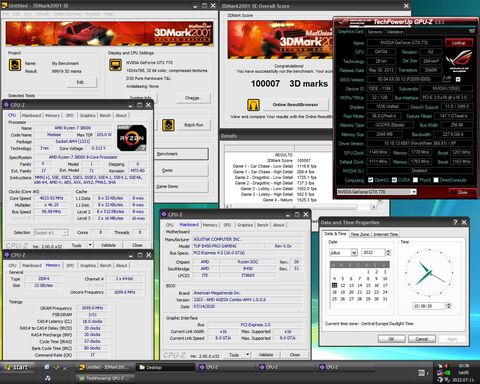Click the help question mark in Date and Time Properties
Screen dimensions: 480x384
click(455, 222)
